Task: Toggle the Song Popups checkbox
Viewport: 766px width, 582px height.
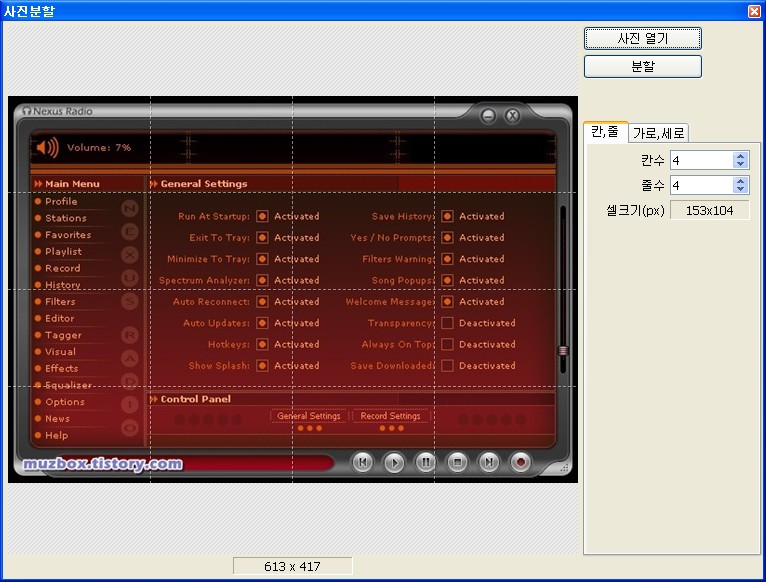Action: [447, 280]
